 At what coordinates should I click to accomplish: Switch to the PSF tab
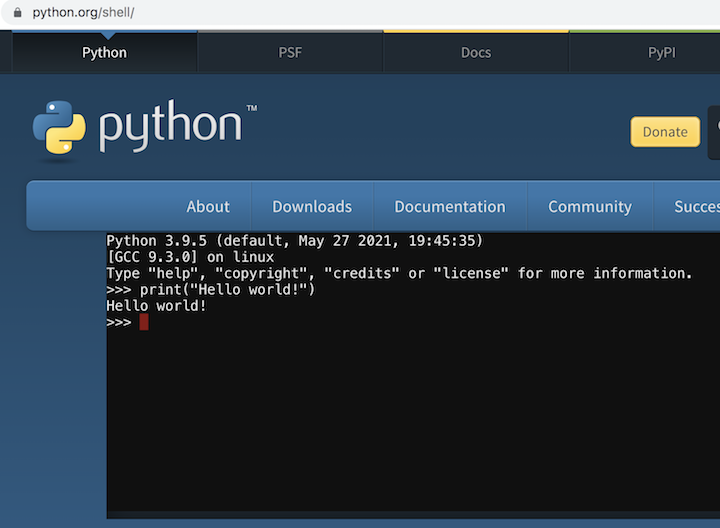tap(290, 52)
